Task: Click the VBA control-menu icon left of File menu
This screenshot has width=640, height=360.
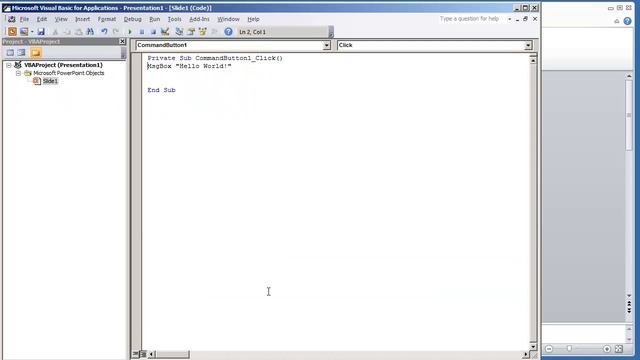Action: click(11, 19)
